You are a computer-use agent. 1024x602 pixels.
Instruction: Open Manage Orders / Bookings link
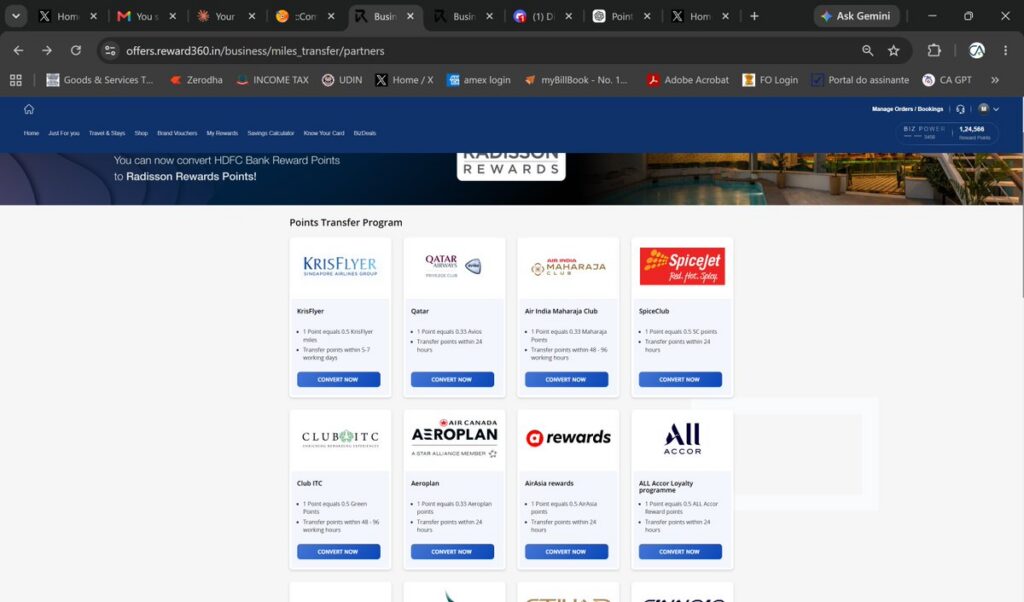click(x=907, y=109)
